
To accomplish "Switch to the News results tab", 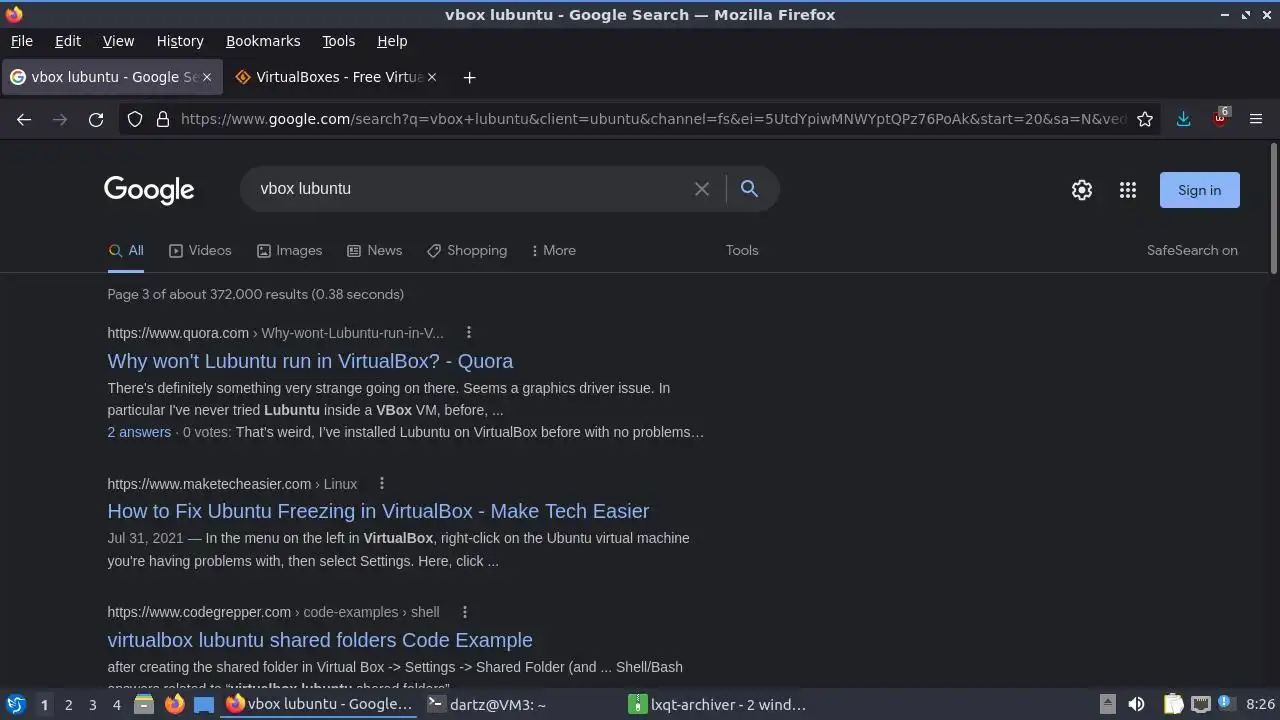I will pos(374,250).
